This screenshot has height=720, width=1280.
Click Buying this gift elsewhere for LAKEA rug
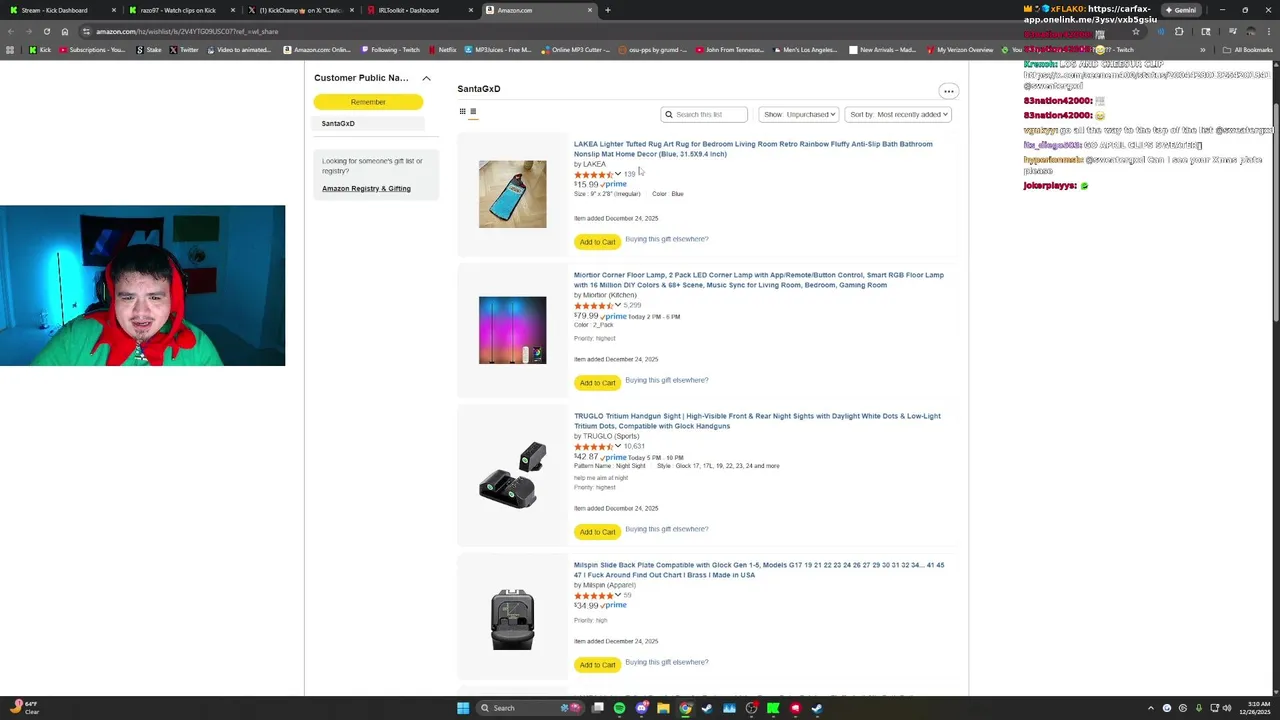[666, 239]
